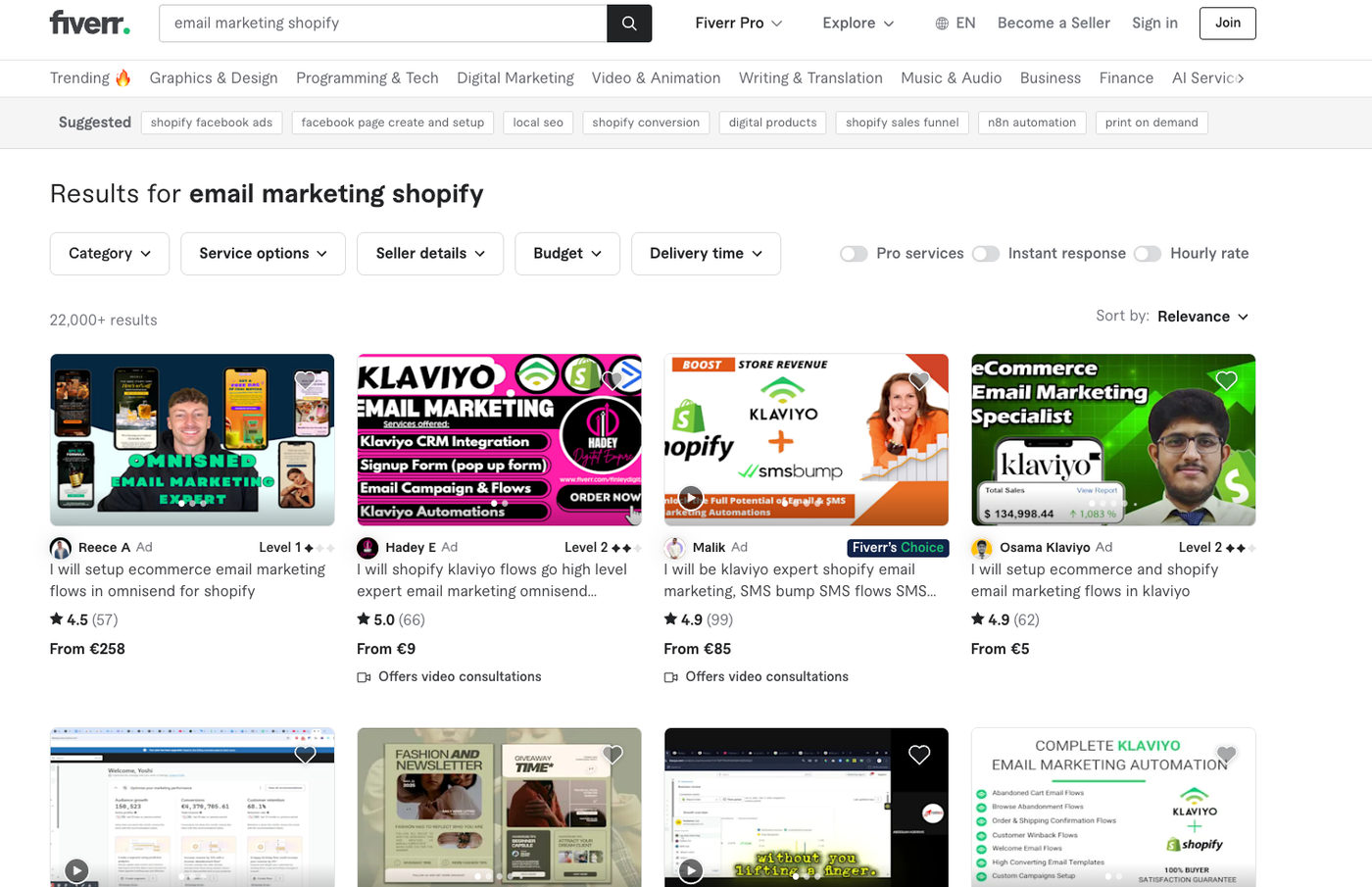Open Programming & Tech category
The image size is (1372, 887).
[x=367, y=77]
